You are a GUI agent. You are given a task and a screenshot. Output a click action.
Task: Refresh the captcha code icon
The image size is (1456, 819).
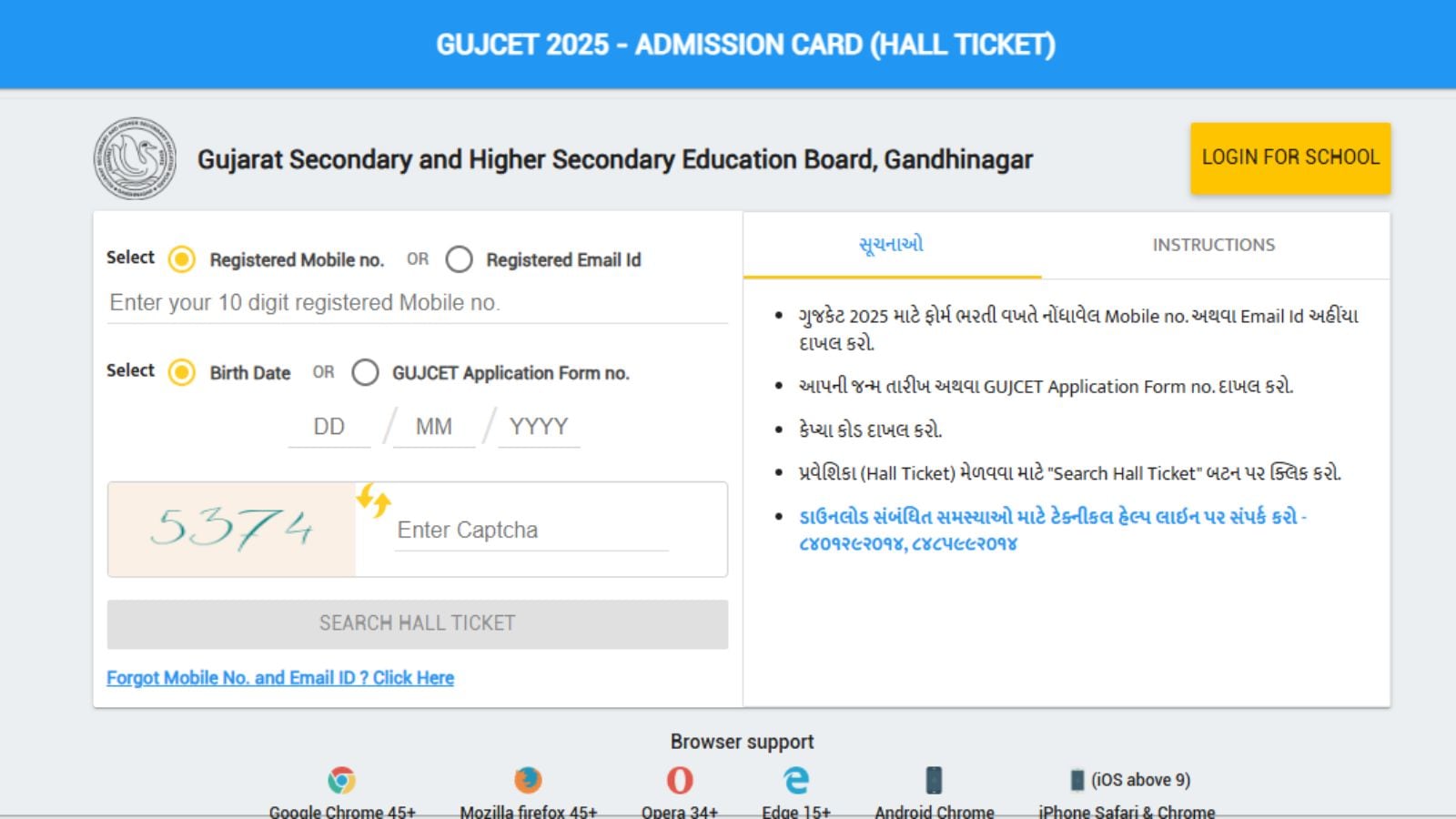(x=373, y=500)
